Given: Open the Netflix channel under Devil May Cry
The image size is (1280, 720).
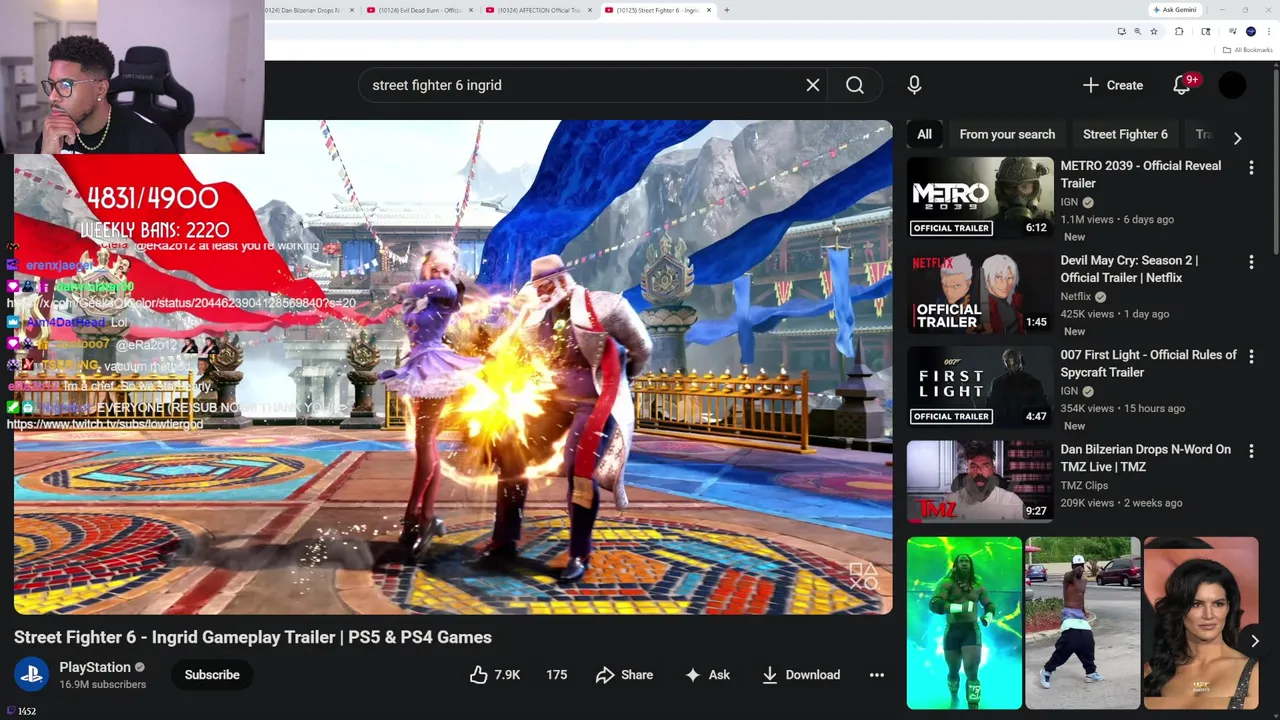Looking at the screenshot, I should click(1076, 297).
